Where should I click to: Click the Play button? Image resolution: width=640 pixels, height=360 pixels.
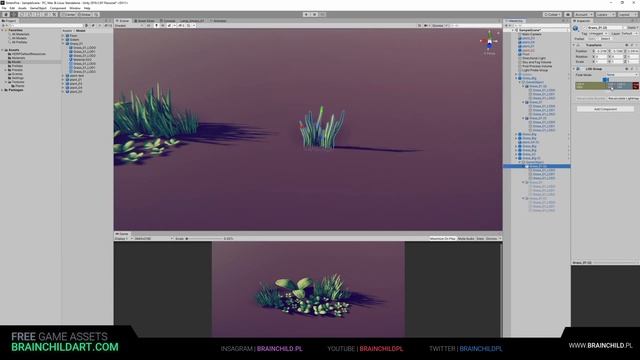coord(306,14)
